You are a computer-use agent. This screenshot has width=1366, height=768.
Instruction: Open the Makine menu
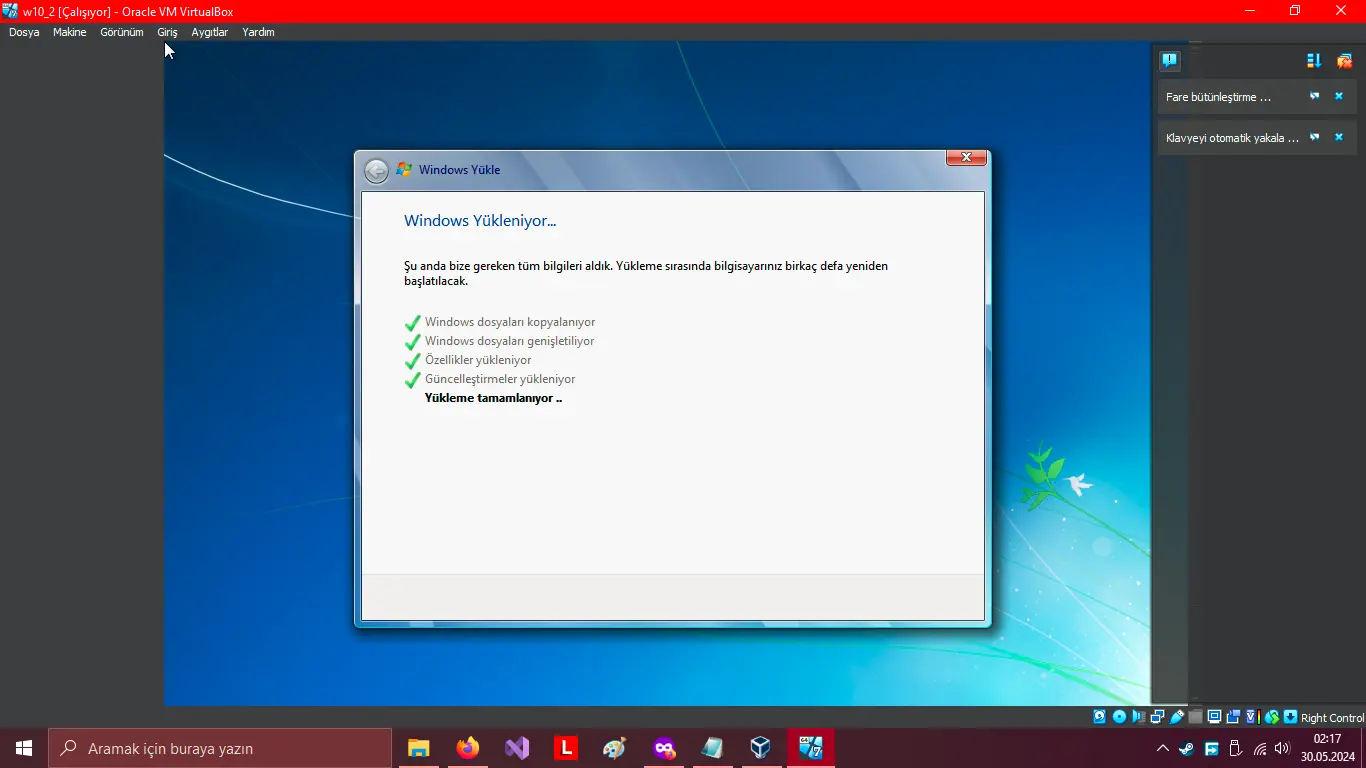coord(70,32)
